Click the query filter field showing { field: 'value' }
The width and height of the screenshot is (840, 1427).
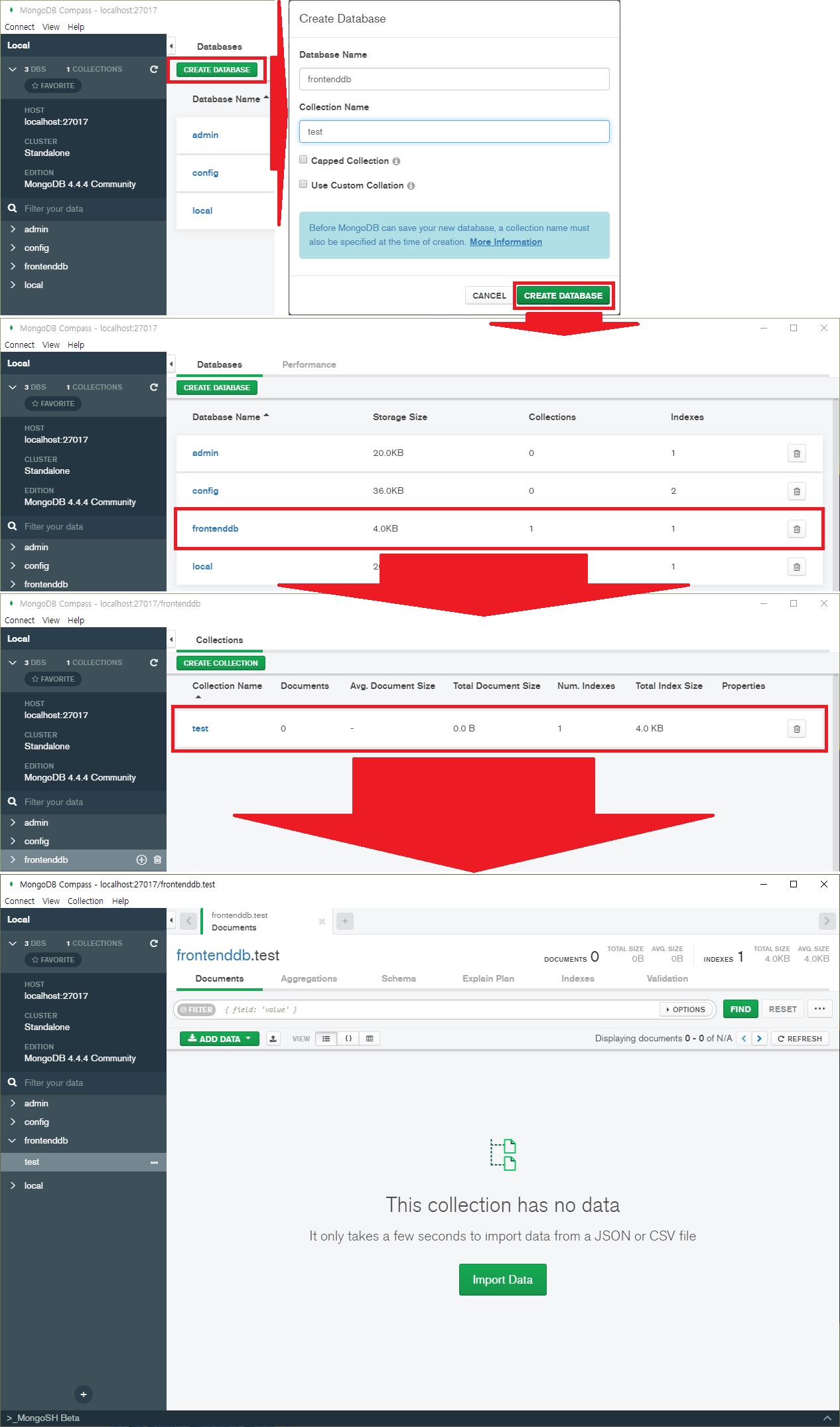click(x=438, y=1010)
